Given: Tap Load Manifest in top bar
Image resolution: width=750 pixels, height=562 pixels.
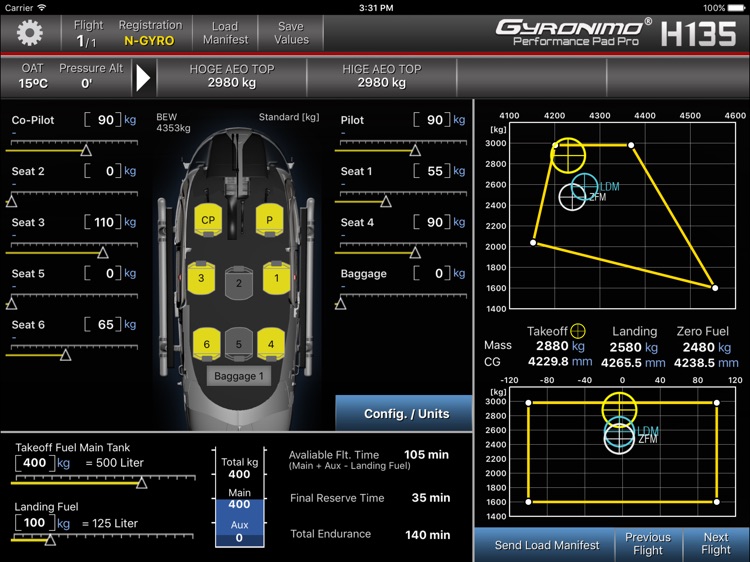Looking at the screenshot, I should click(x=225, y=33).
